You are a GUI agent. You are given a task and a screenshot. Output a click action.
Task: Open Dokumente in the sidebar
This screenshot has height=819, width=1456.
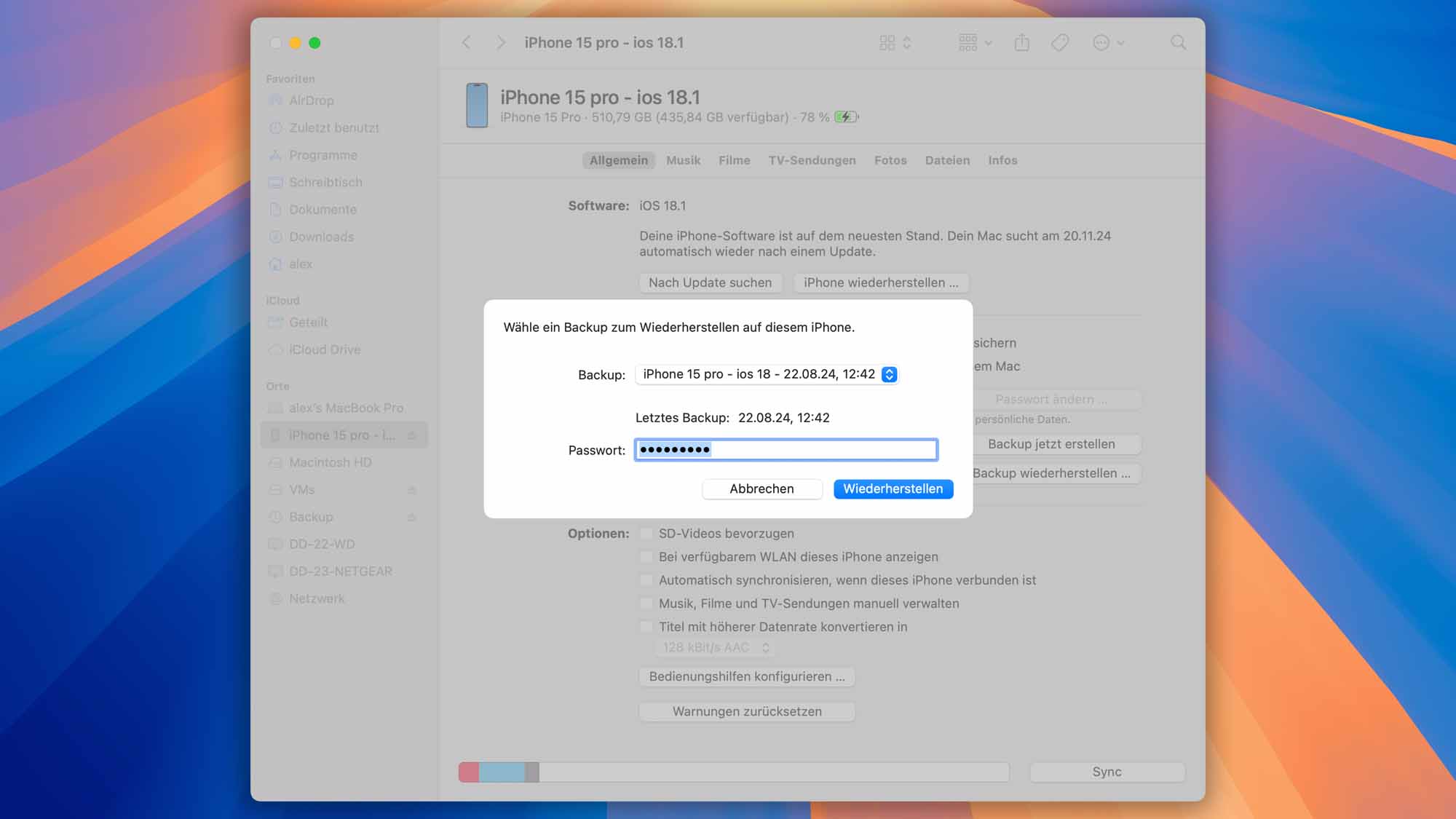pos(323,210)
